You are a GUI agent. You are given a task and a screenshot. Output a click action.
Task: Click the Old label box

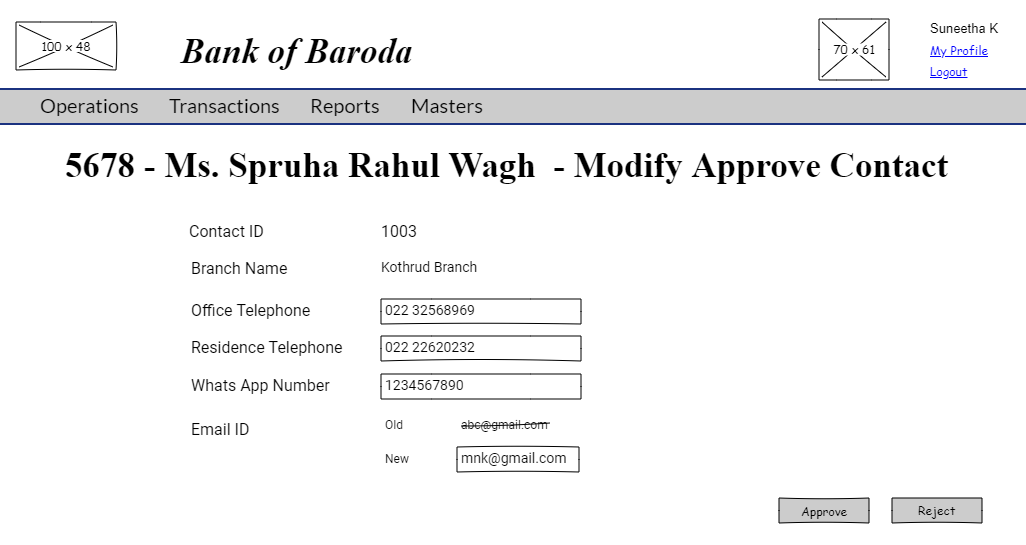(408, 425)
